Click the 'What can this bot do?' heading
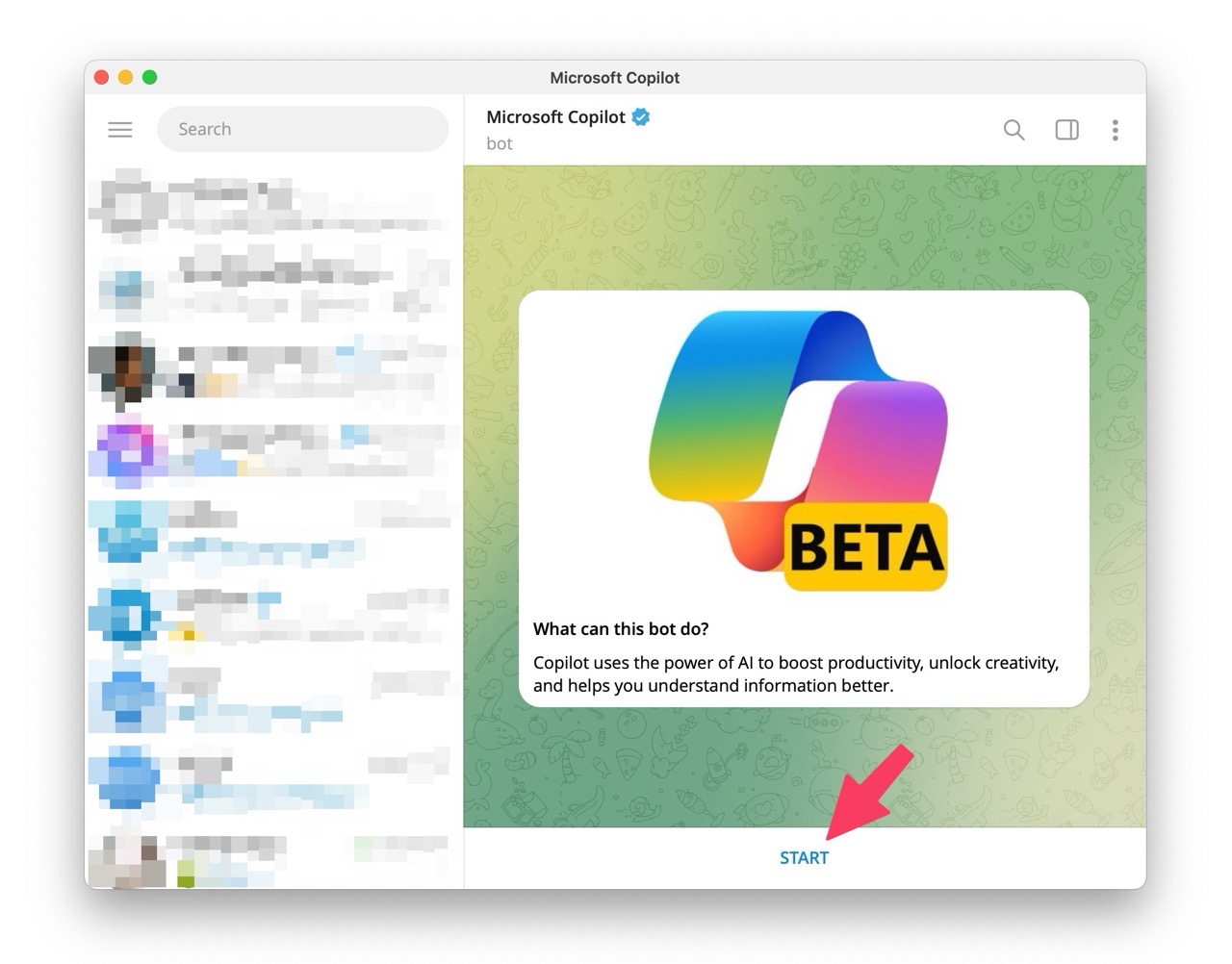Image resolution: width=1232 pixels, height=964 pixels. click(621, 628)
